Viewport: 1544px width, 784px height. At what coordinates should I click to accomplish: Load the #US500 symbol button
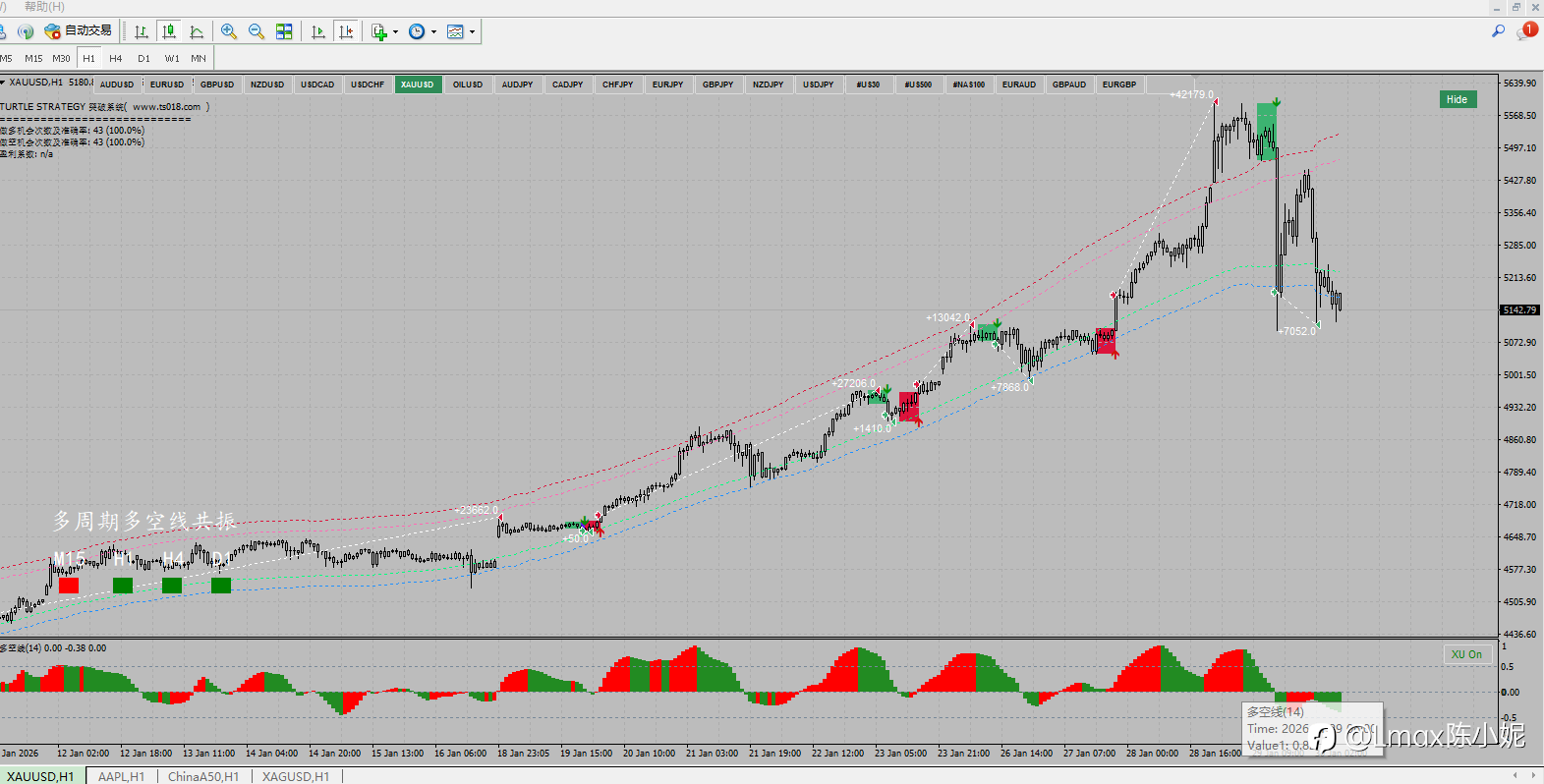pyautogui.click(x=919, y=84)
